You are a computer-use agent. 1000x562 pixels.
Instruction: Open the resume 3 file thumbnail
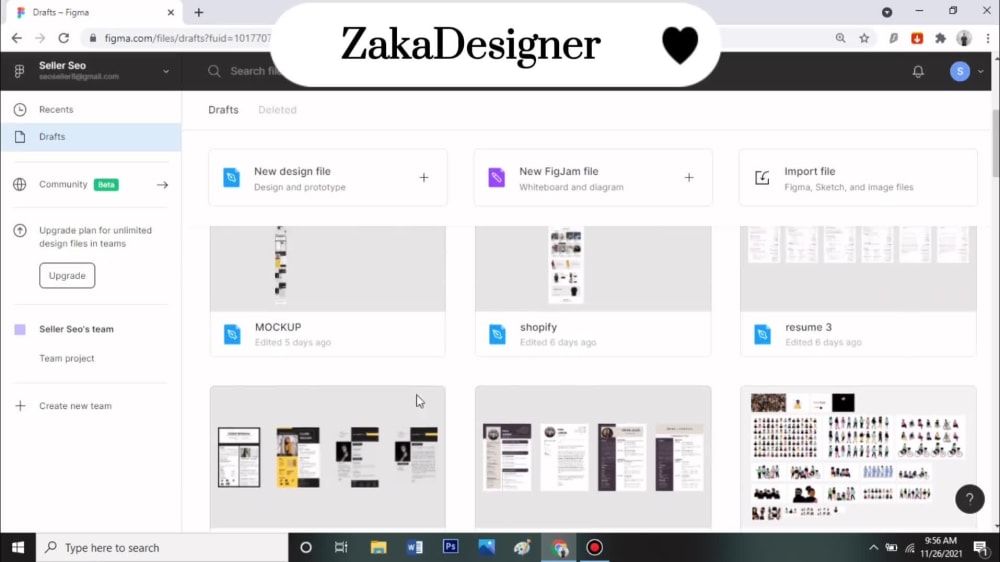pos(858,269)
